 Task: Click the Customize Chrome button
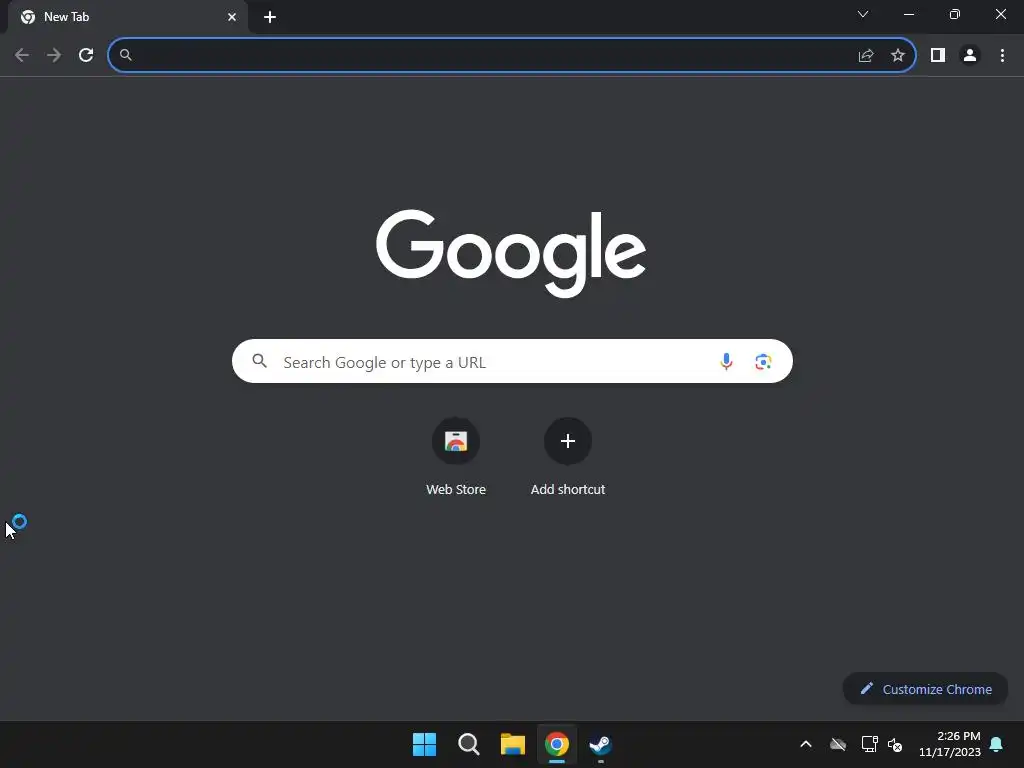925,689
